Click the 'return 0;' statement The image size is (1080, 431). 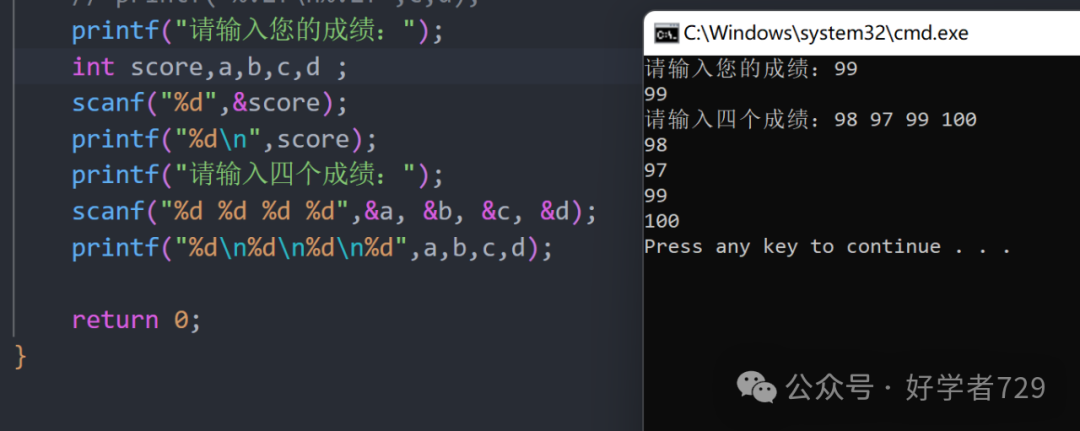click(x=136, y=320)
